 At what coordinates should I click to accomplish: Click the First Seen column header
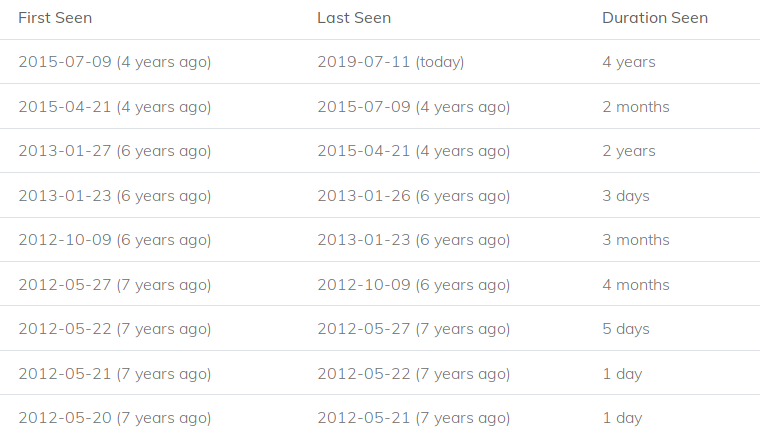click(55, 18)
